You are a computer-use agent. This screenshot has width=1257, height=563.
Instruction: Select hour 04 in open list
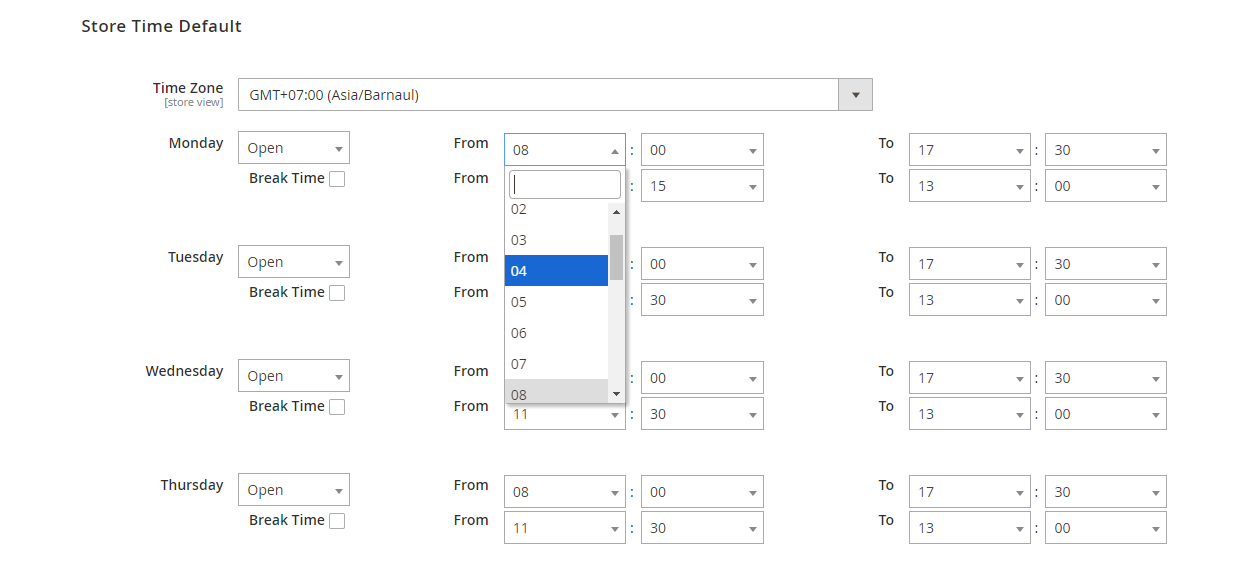[x=556, y=271]
